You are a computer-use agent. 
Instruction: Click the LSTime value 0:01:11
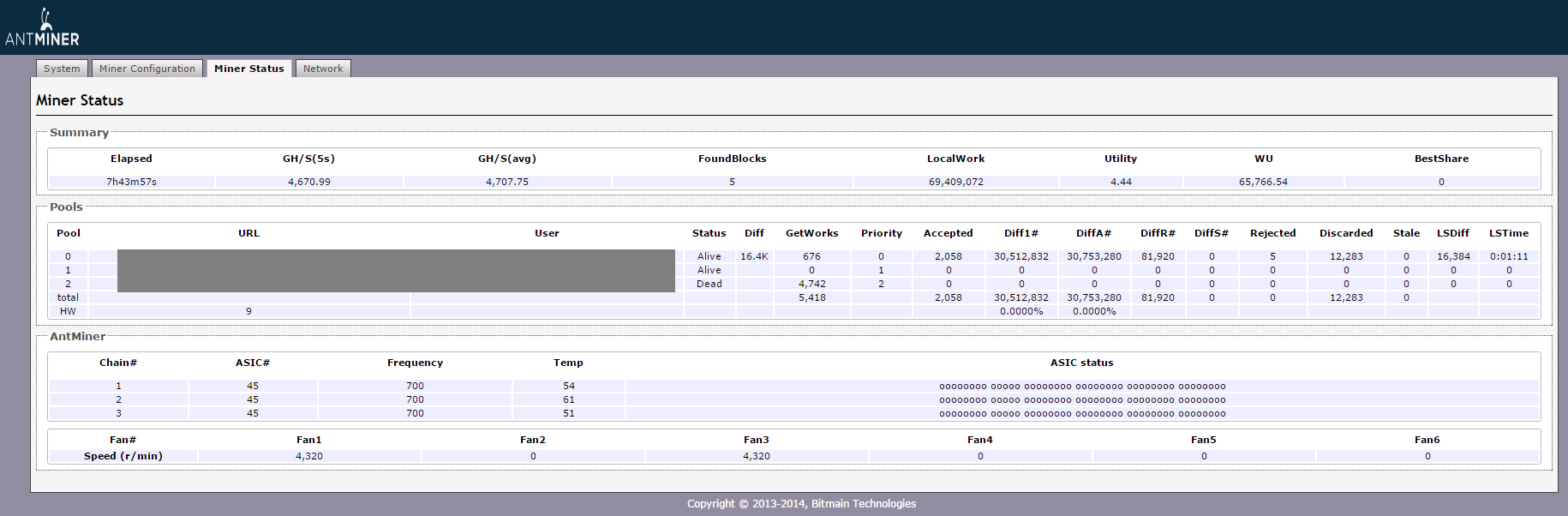tap(1508, 256)
